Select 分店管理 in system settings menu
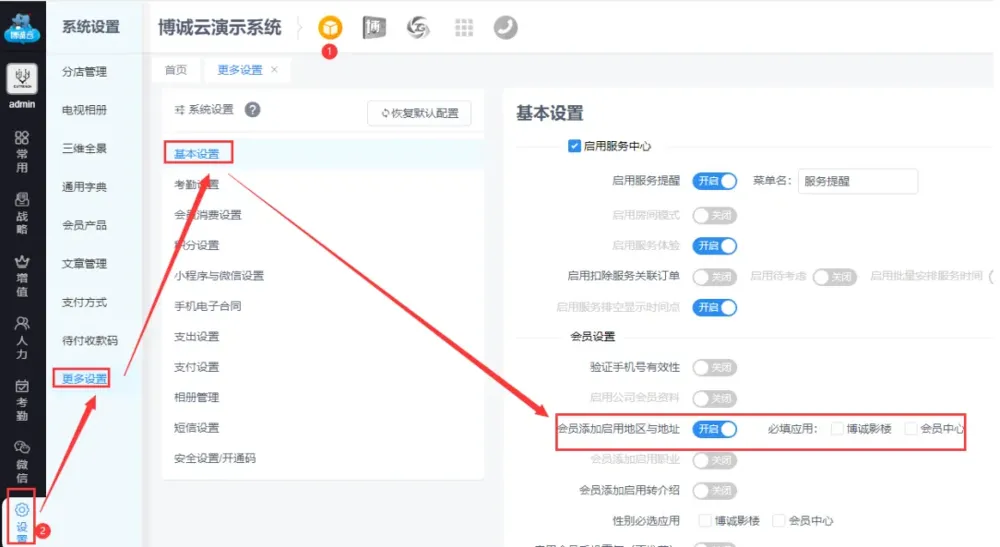Image resolution: width=1000 pixels, height=547 pixels. [84, 72]
